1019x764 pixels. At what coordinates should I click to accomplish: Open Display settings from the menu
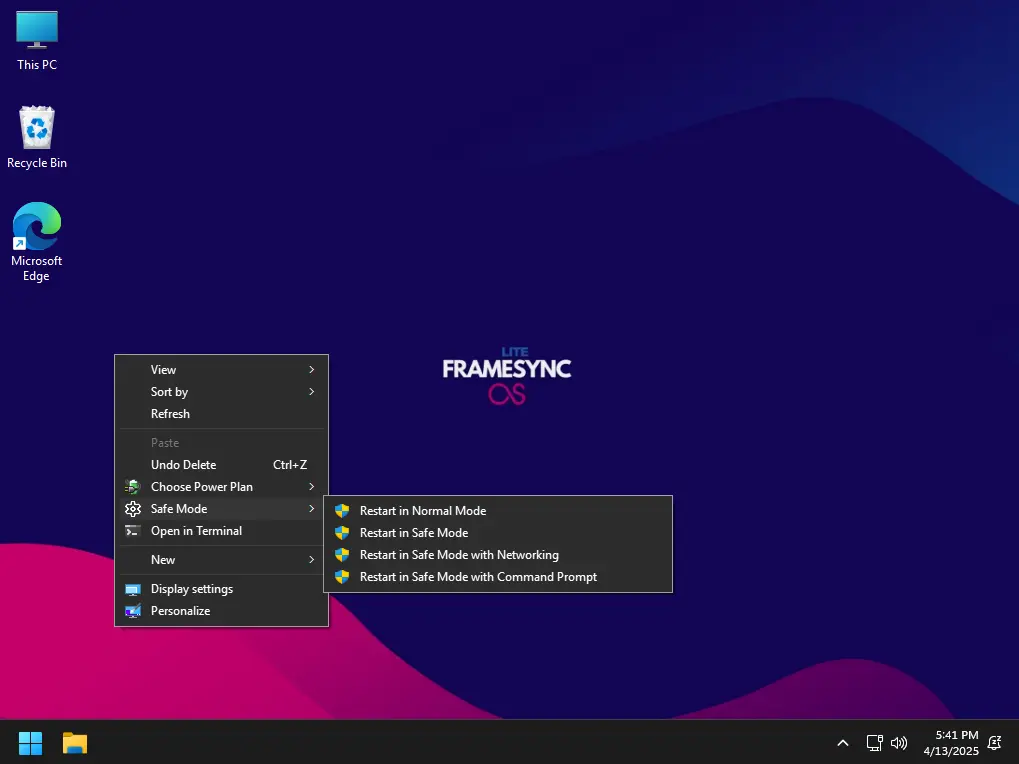coord(222,589)
